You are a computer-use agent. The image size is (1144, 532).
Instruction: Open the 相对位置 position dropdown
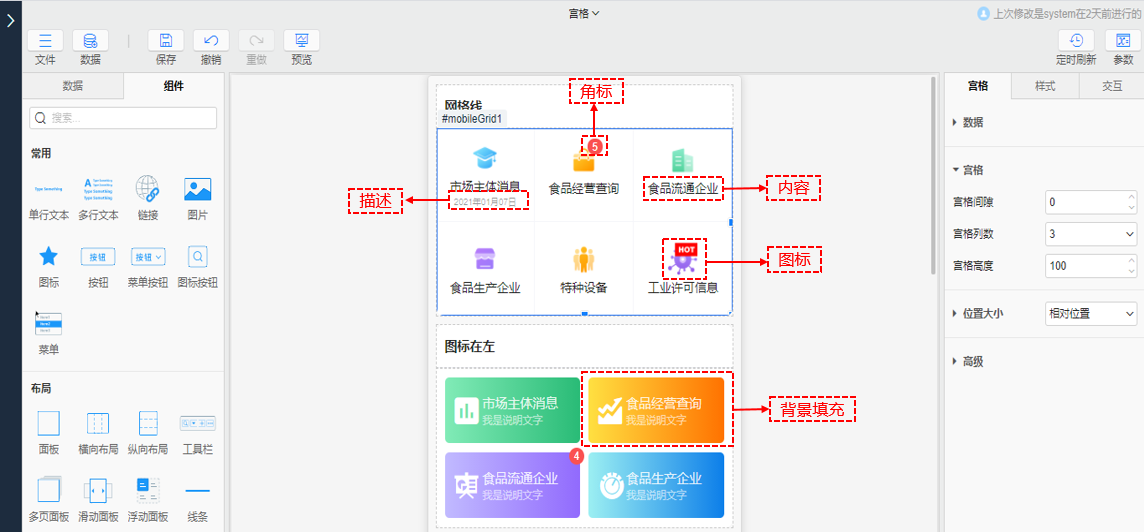pyautogui.click(x=1090, y=314)
